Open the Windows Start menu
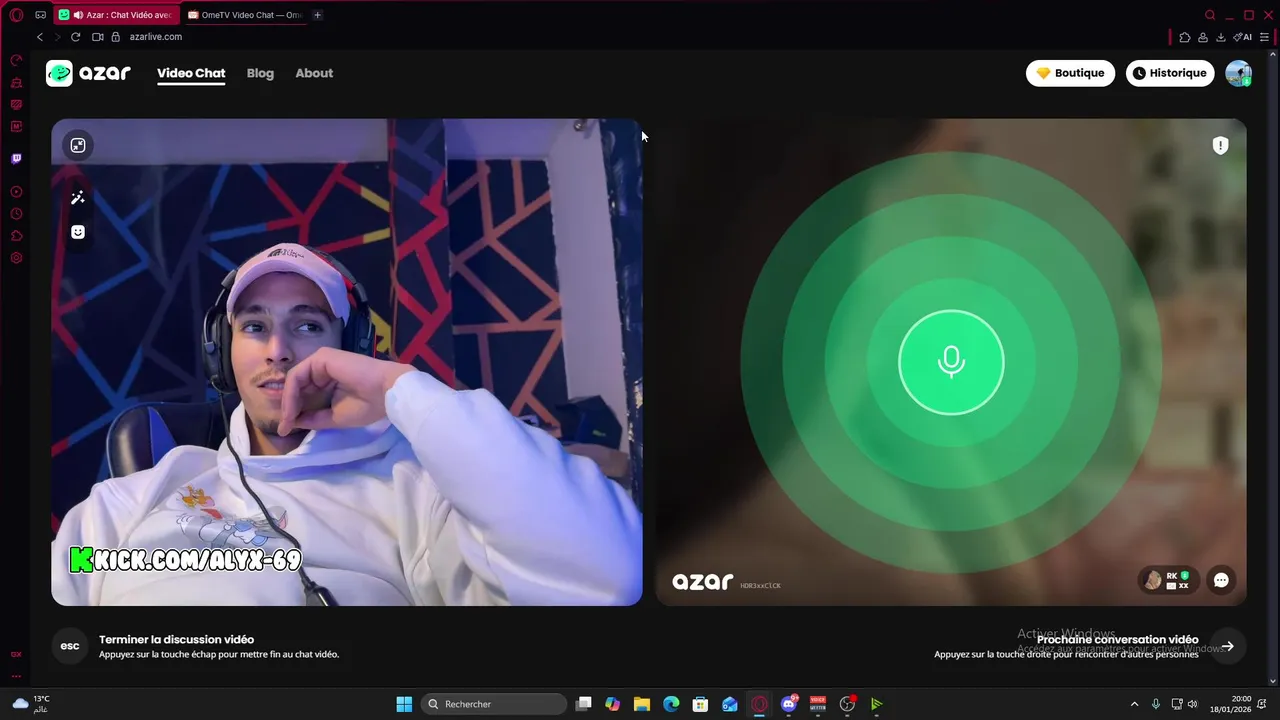Screen dimensions: 1280x720 coord(404,704)
